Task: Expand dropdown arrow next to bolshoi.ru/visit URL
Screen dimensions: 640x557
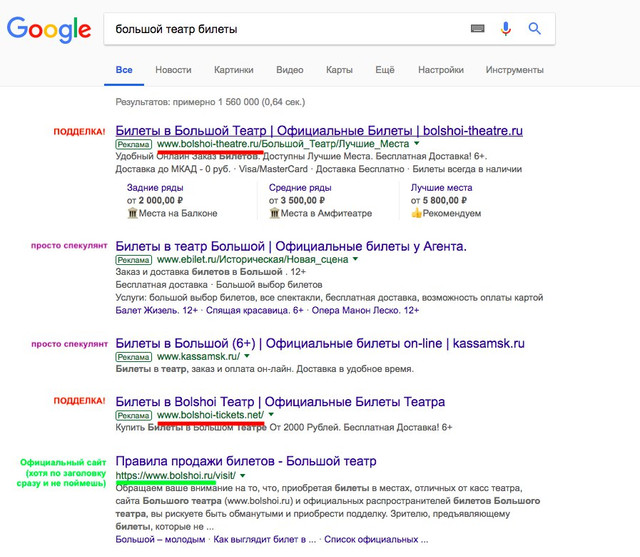Action: (x=243, y=475)
